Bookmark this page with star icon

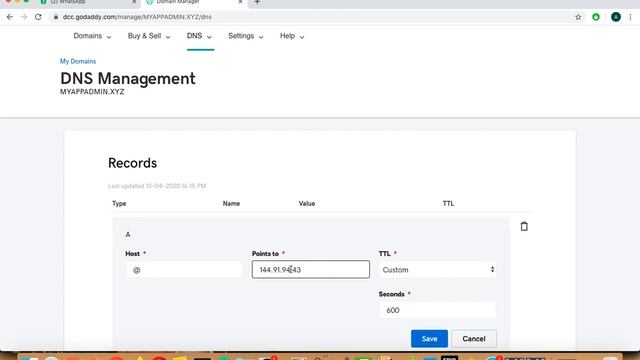tap(578, 17)
